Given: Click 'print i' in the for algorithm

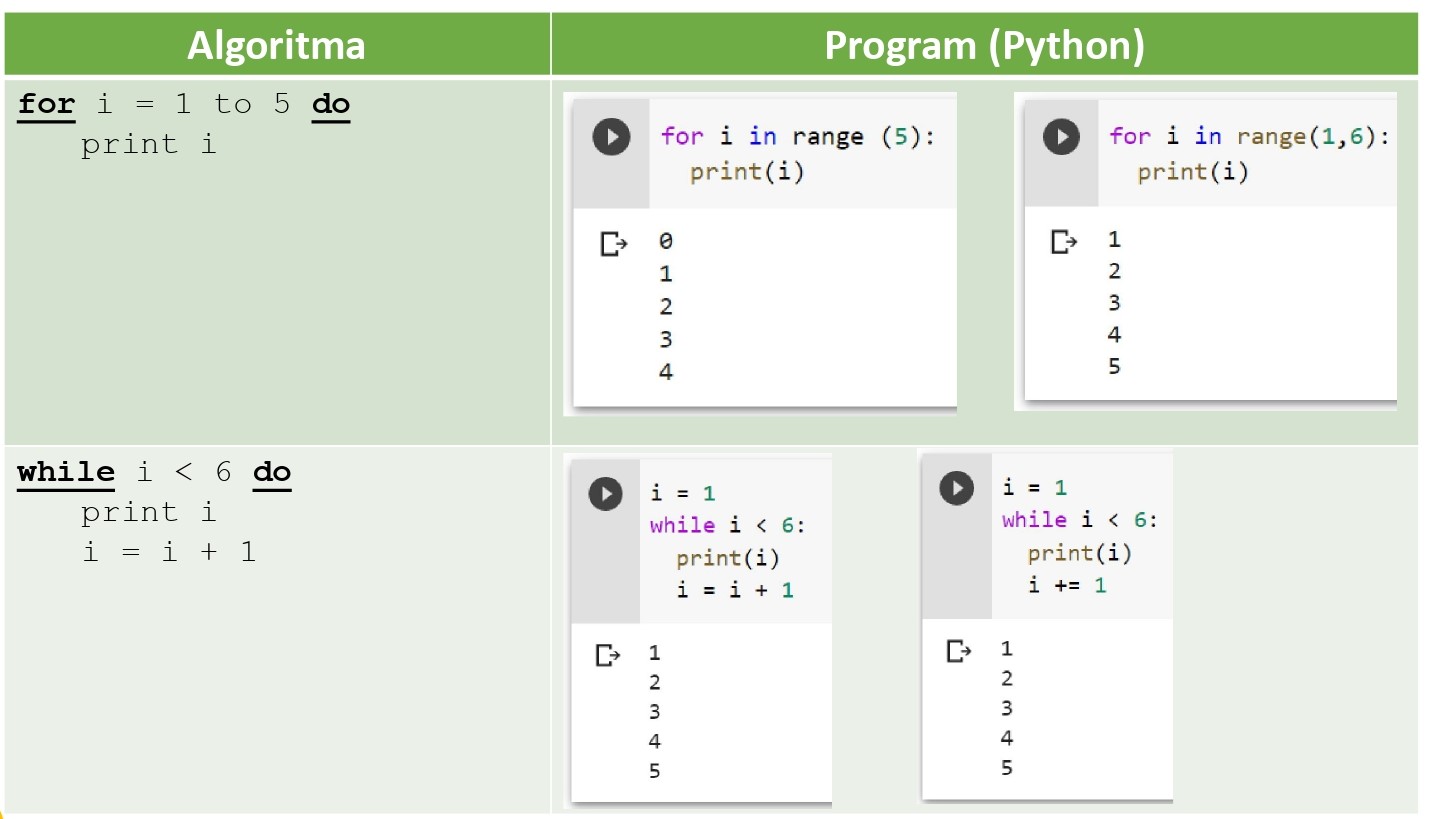Looking at the screenshot, I should coord(148,144).
